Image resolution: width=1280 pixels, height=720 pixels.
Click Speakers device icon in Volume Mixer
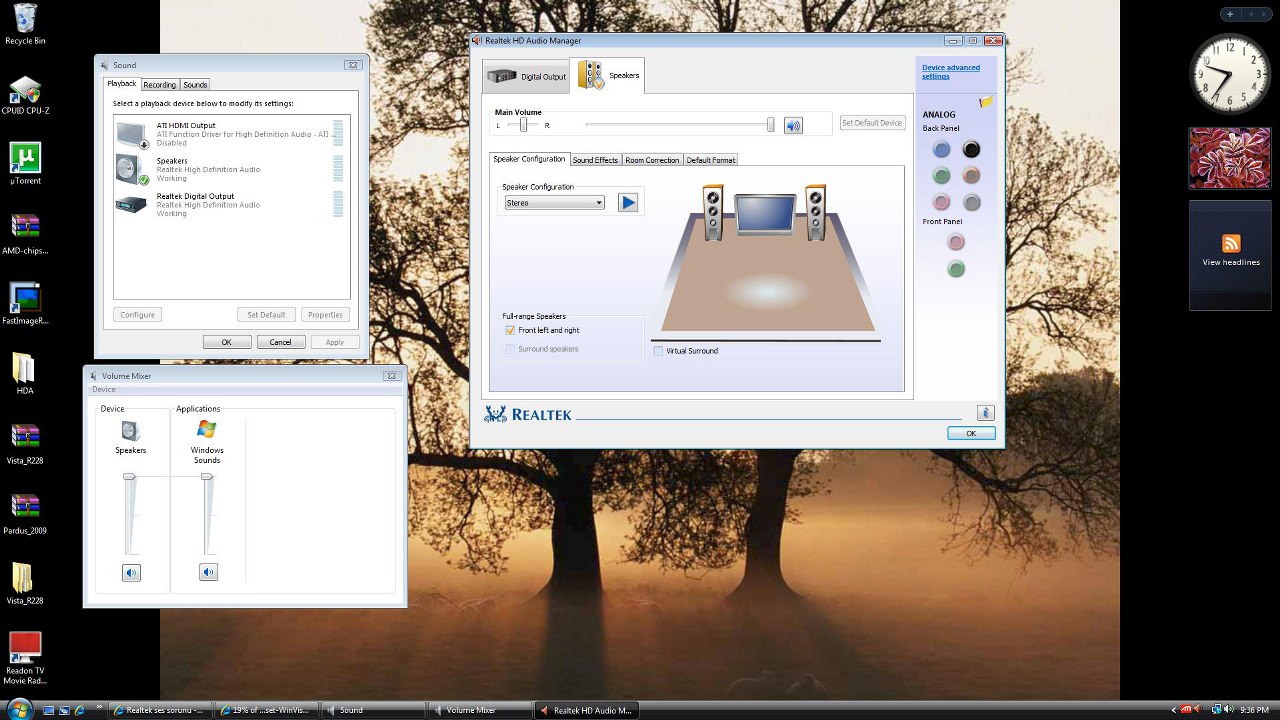130,431
